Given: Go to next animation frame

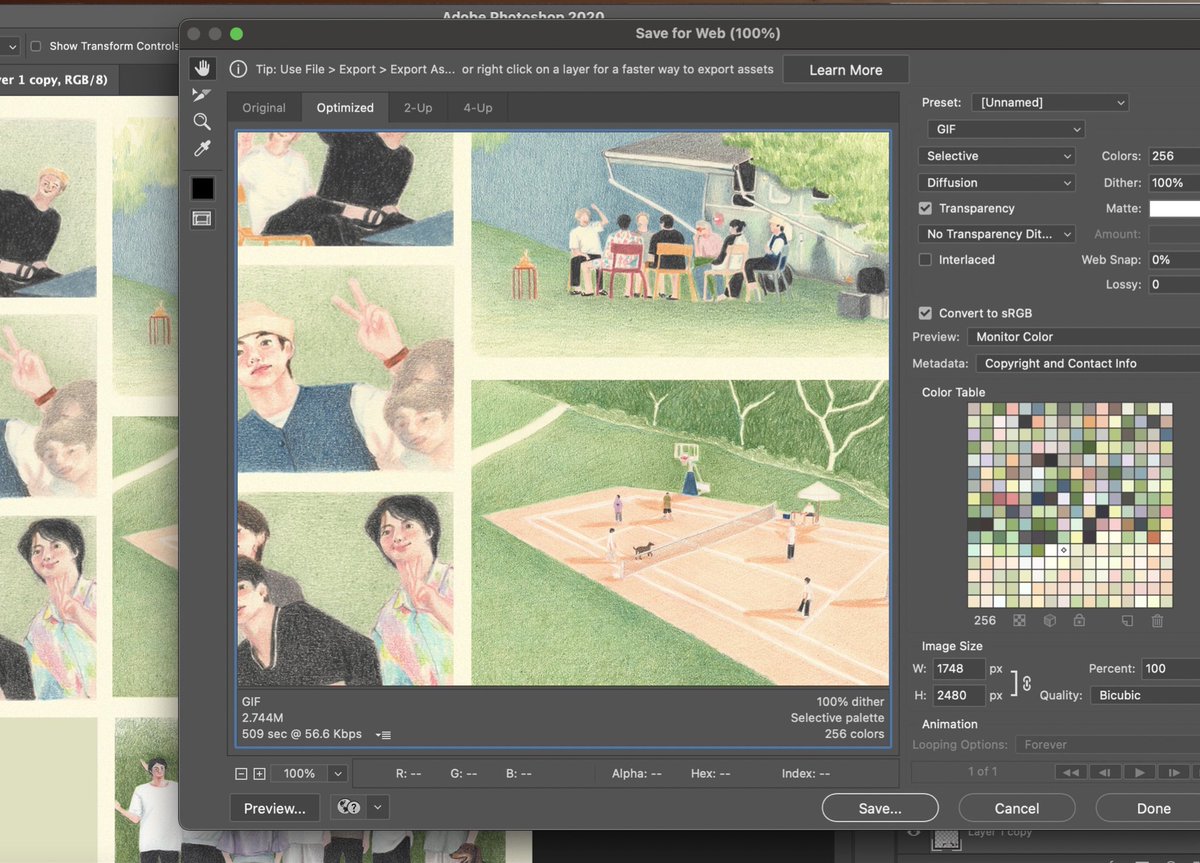Looking at the screenshot, I should click(x=1174, y=772).
